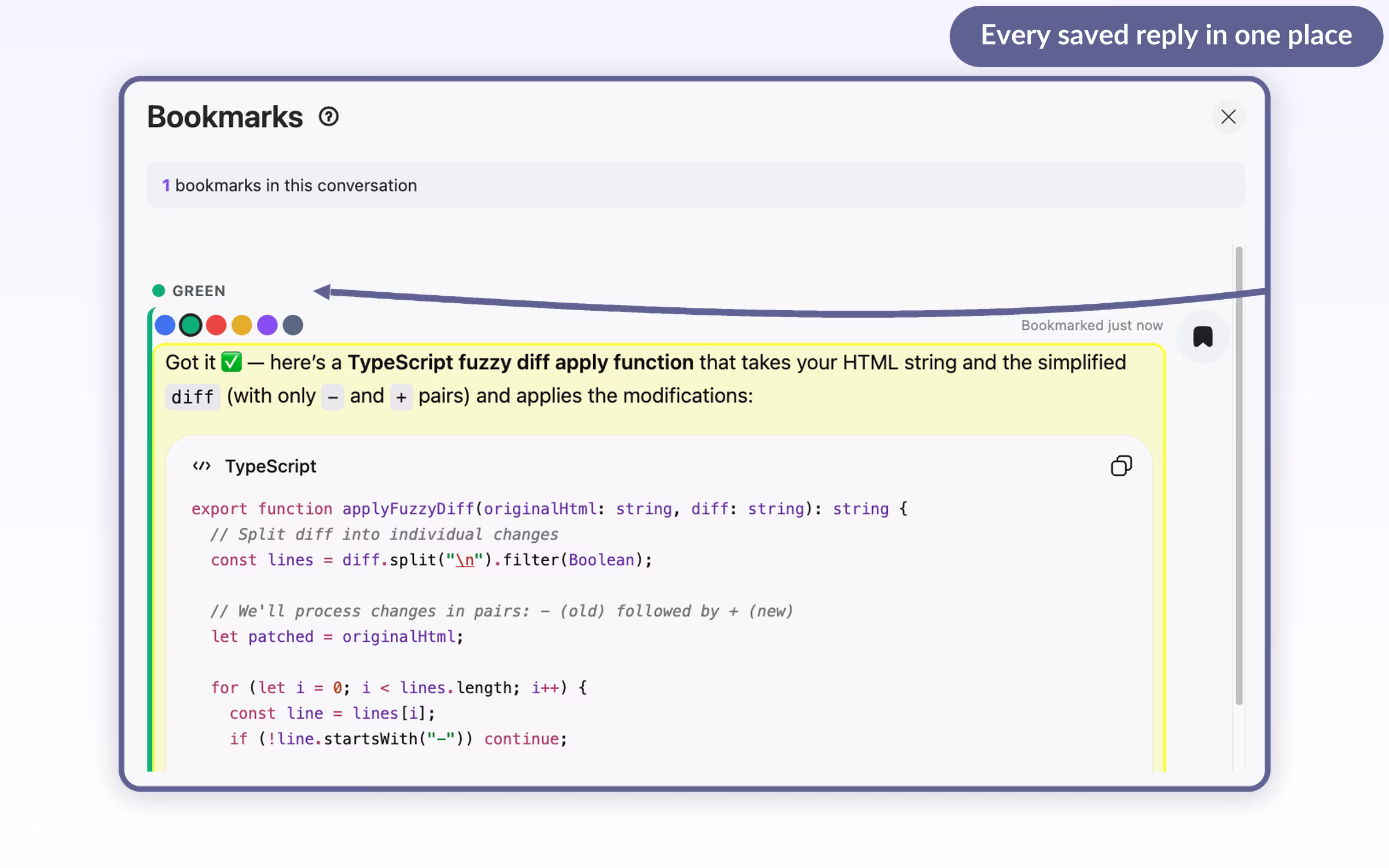
Task: Choose the blue bookmark color
Action: 165,325
